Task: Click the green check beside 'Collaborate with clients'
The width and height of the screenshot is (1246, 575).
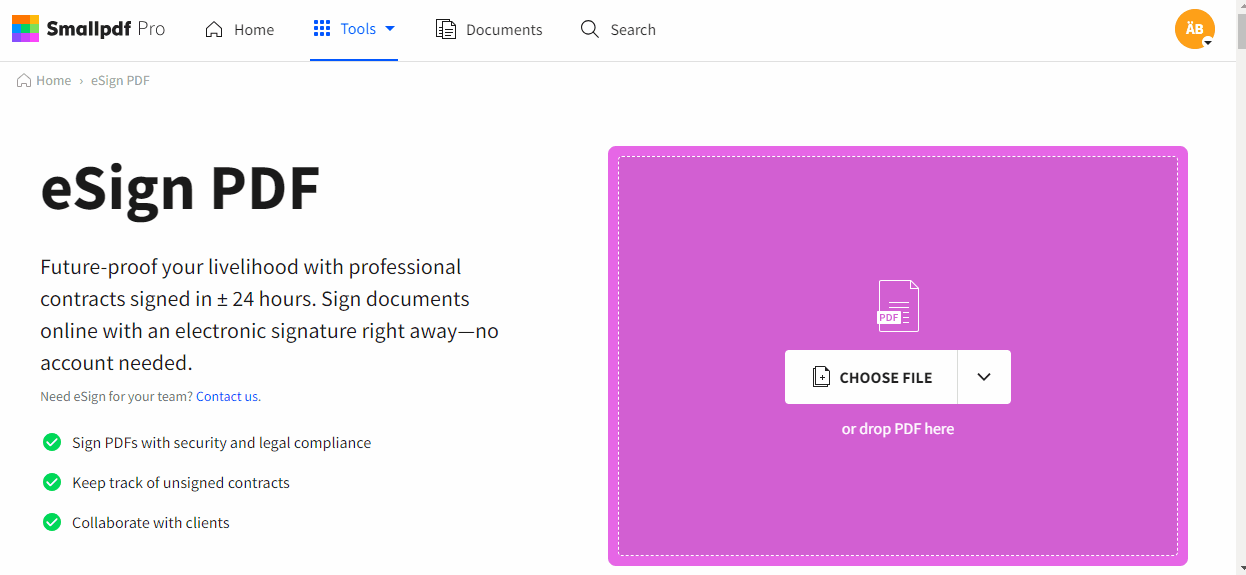Action: click(52, 522)
